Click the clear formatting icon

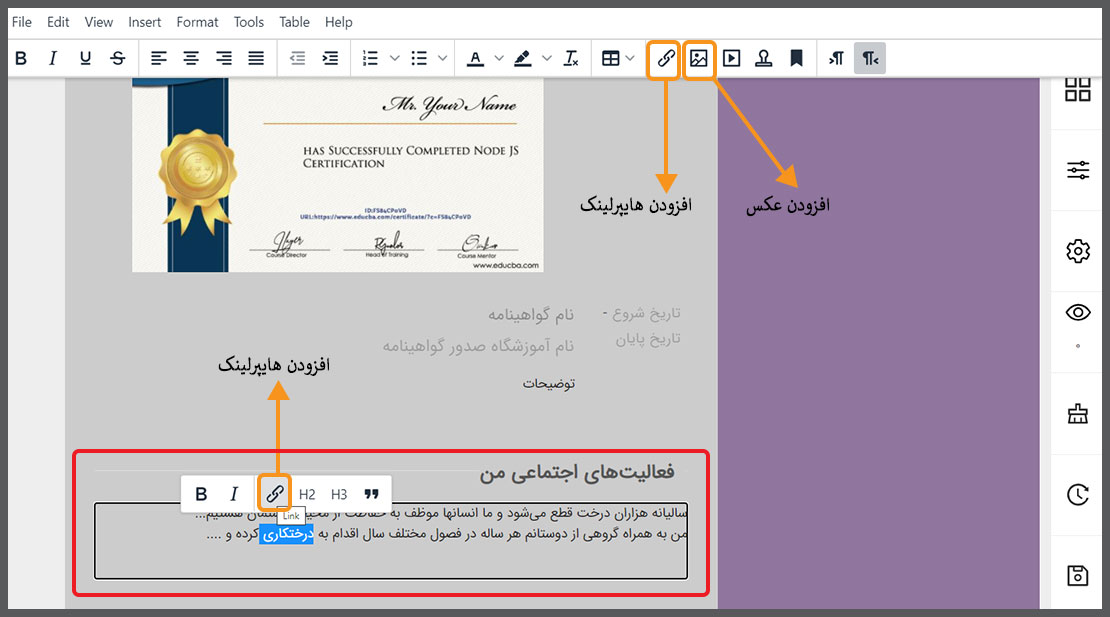pyautogui.click(x=571, y=59)
